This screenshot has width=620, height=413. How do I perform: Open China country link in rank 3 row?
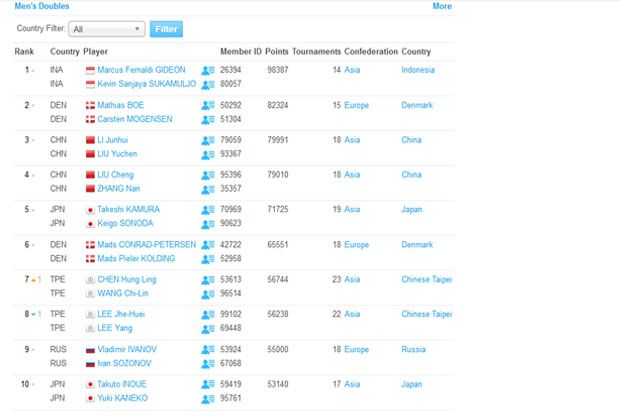point(411,140)
